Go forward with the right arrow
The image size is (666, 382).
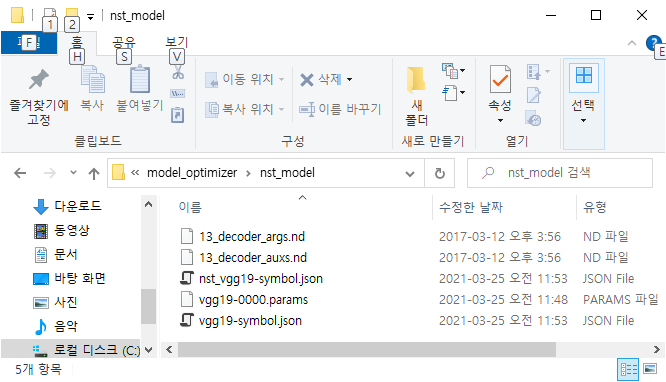[50, 173]
